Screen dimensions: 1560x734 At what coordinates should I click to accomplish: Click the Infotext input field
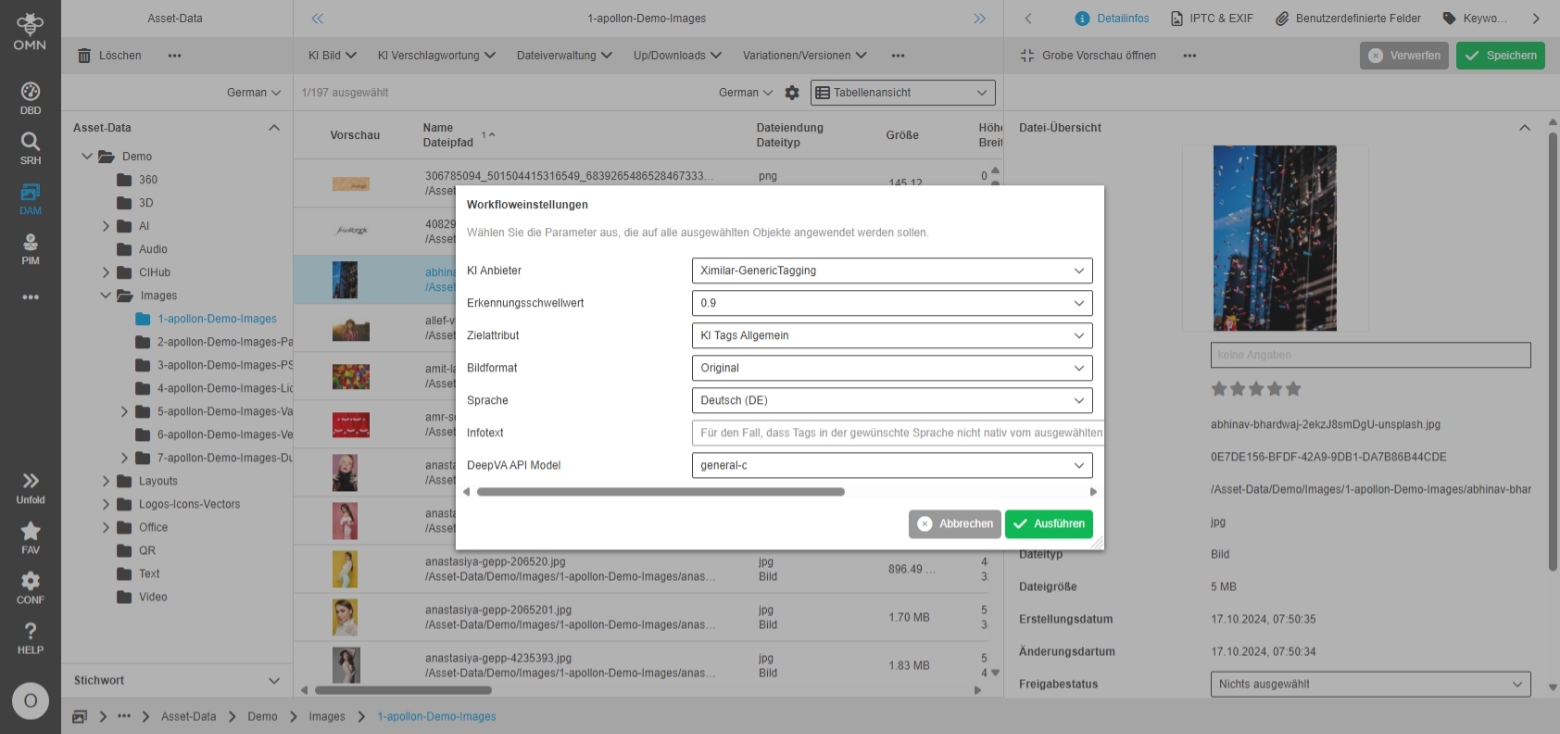[x=897, y=433]
